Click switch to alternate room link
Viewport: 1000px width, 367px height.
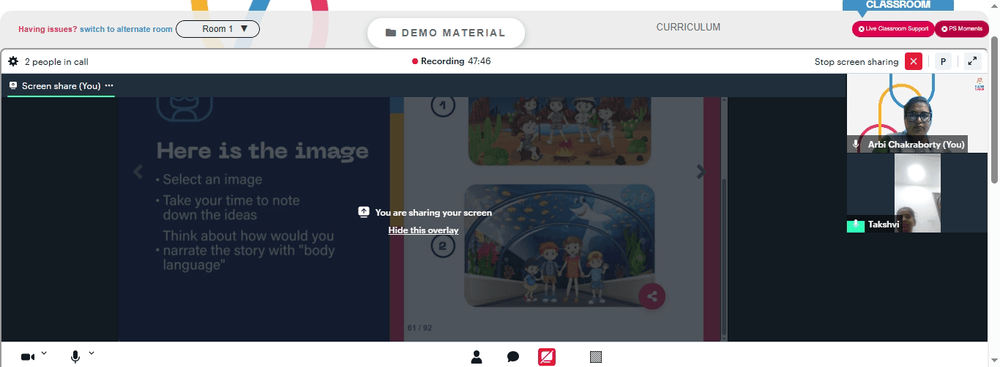126,29
